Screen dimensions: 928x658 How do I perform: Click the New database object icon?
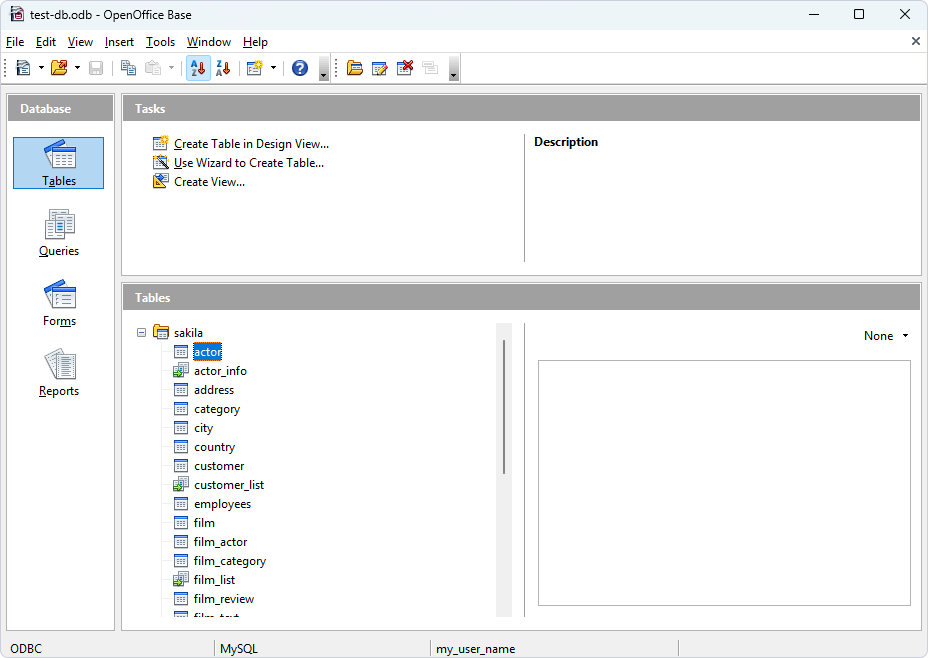click(22, 67)
